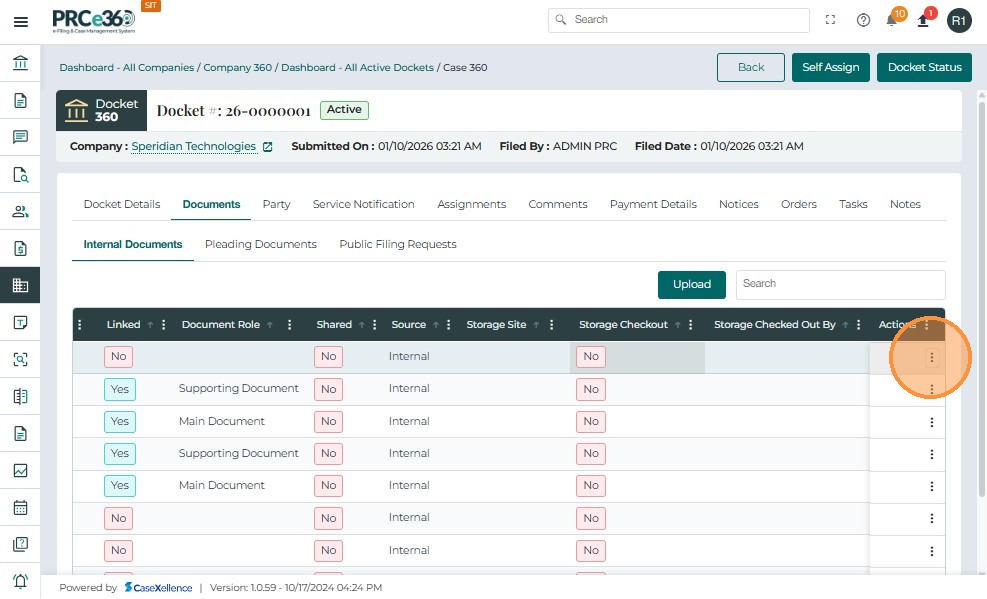Sort by the Linked column arrow

150,325
